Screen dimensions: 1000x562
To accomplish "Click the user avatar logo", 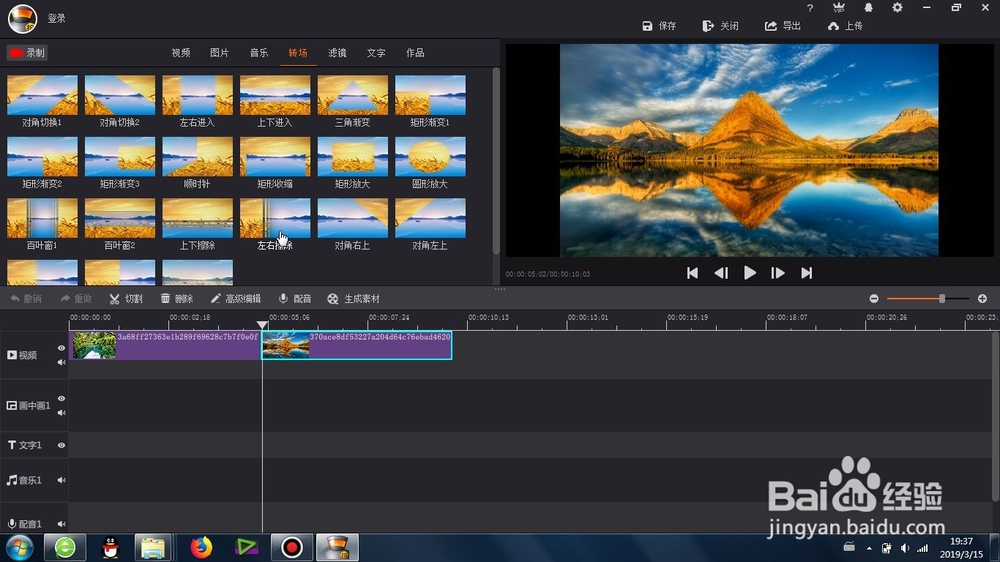I will pyautogui.click(x=22, y=18).
